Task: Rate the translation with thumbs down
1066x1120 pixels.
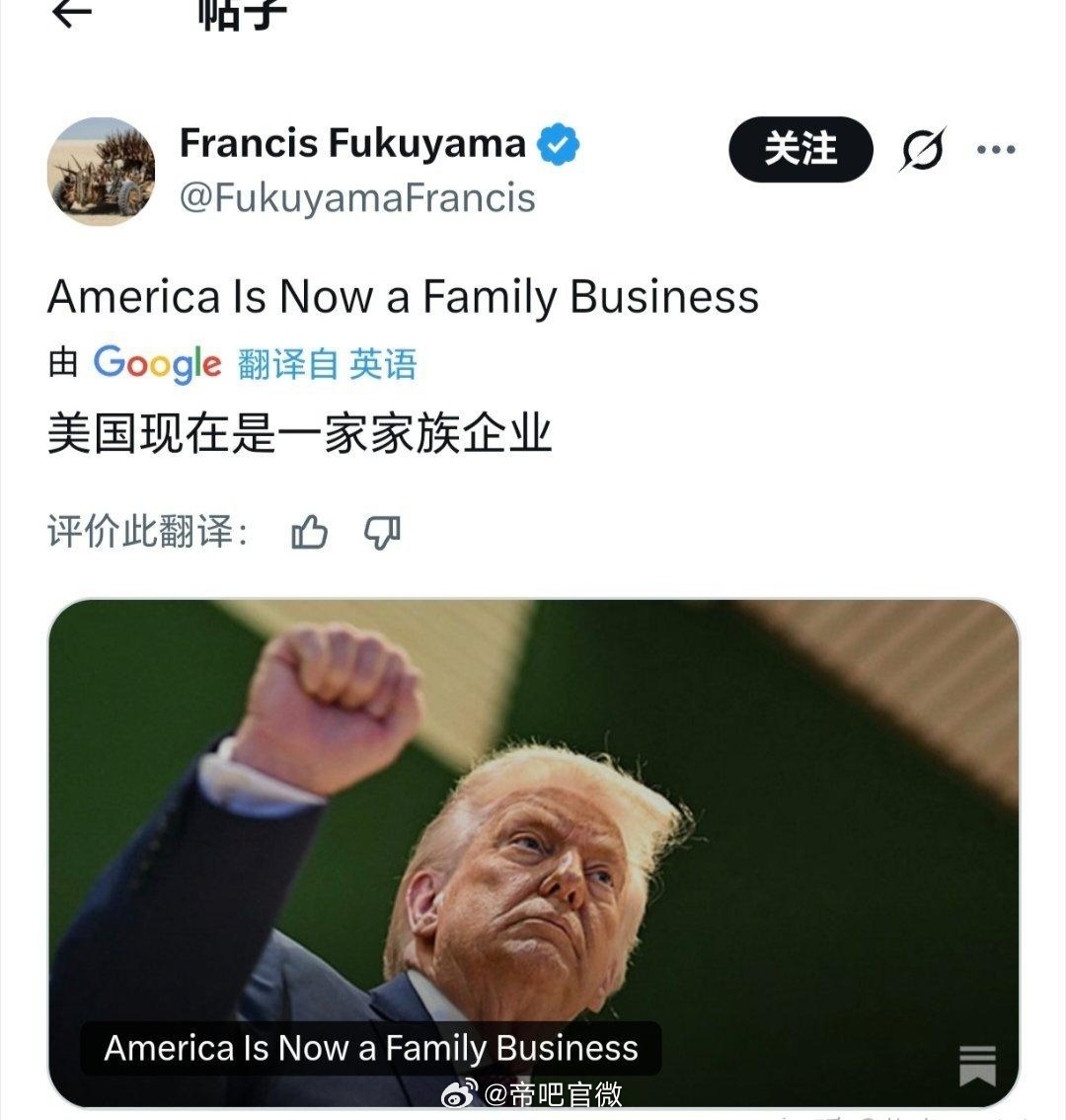Action: coord(382,532)
